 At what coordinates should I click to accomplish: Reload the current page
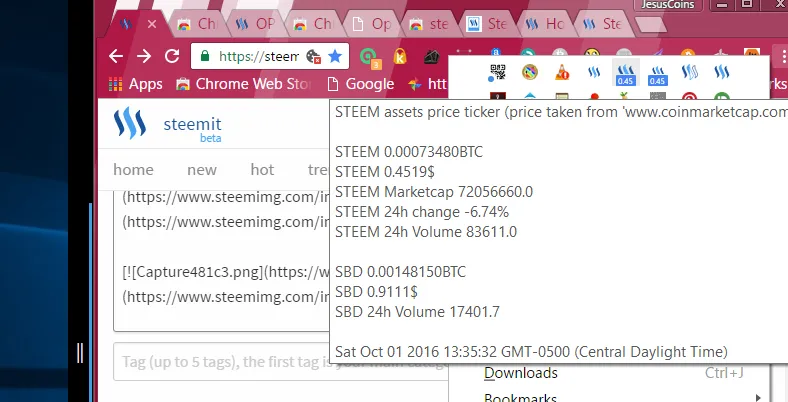(172, 56)
